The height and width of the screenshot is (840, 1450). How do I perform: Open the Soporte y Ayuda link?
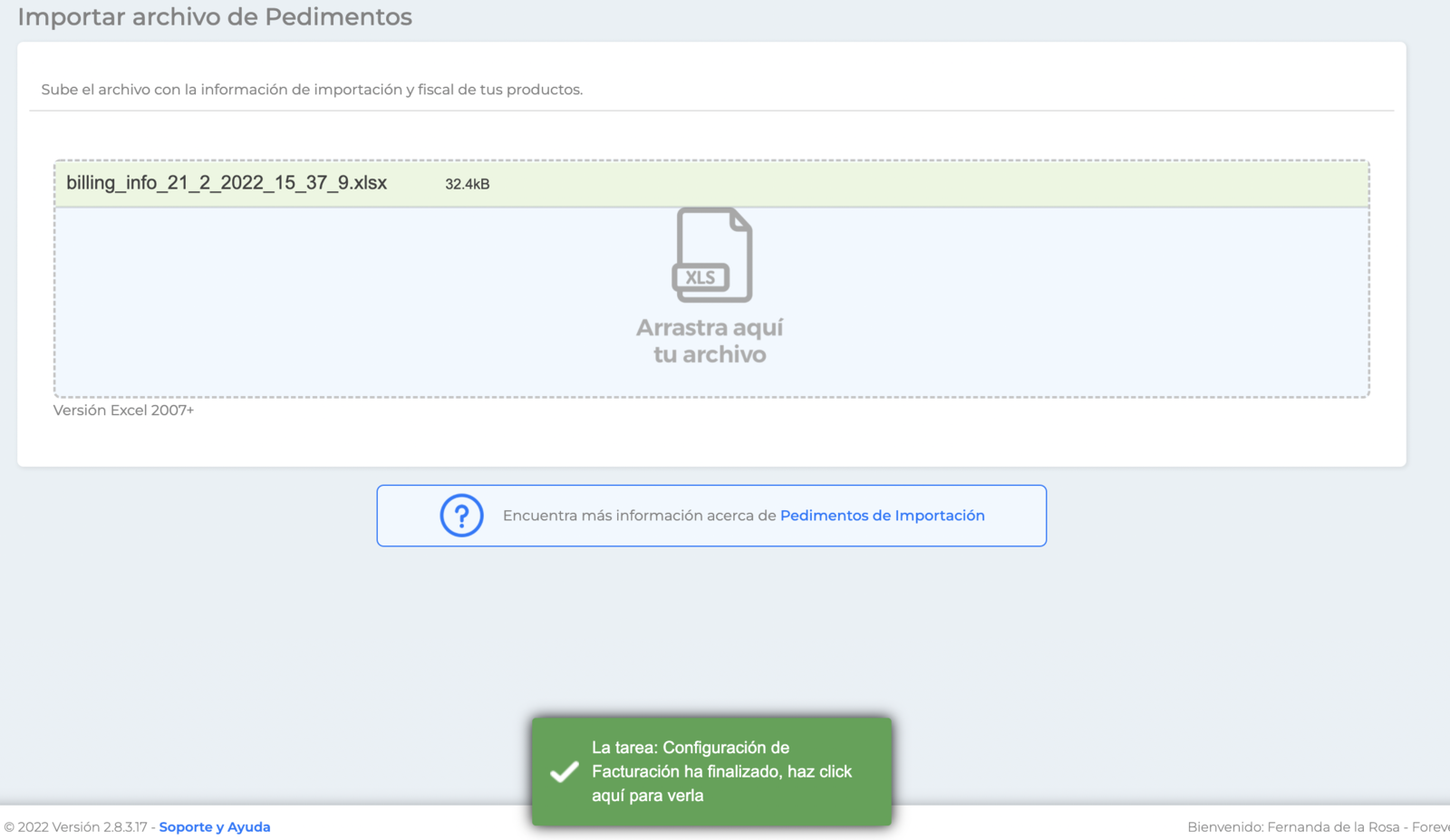[215, 826]
